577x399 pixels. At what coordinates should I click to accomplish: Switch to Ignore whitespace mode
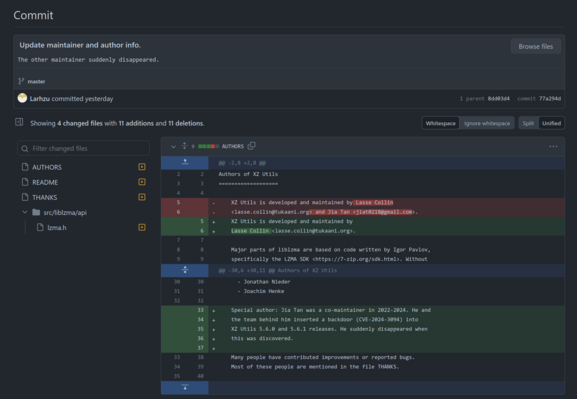click(487, 123)
